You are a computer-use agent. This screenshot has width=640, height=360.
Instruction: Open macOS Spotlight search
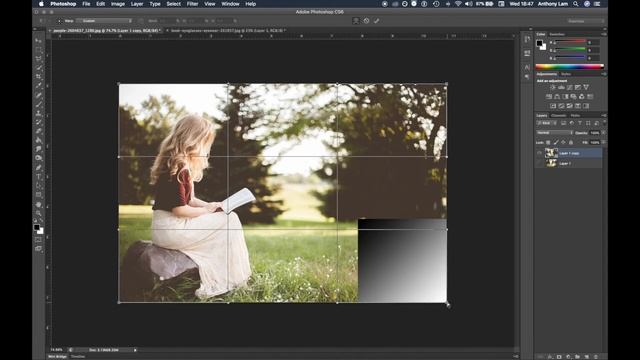pyautogui.click(x=576, y=4)
